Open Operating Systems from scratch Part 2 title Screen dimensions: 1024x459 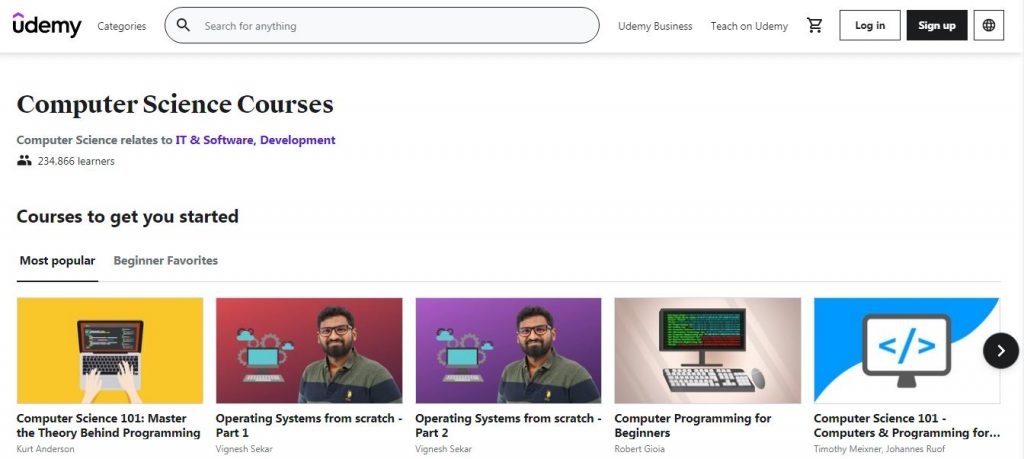[x=508, y=426]
